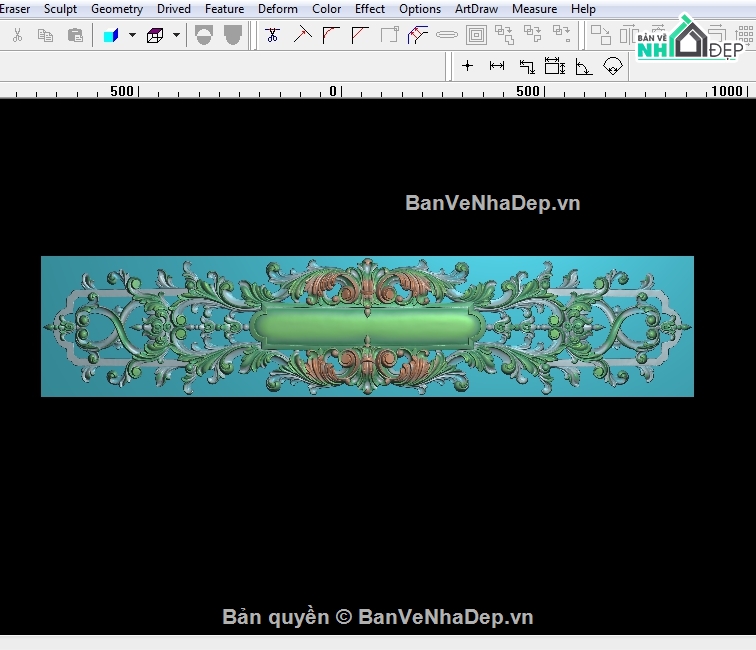Screen dimensions: 756x650
Task: Select the Extend line tool icon
Action: (x=302, y=35)
